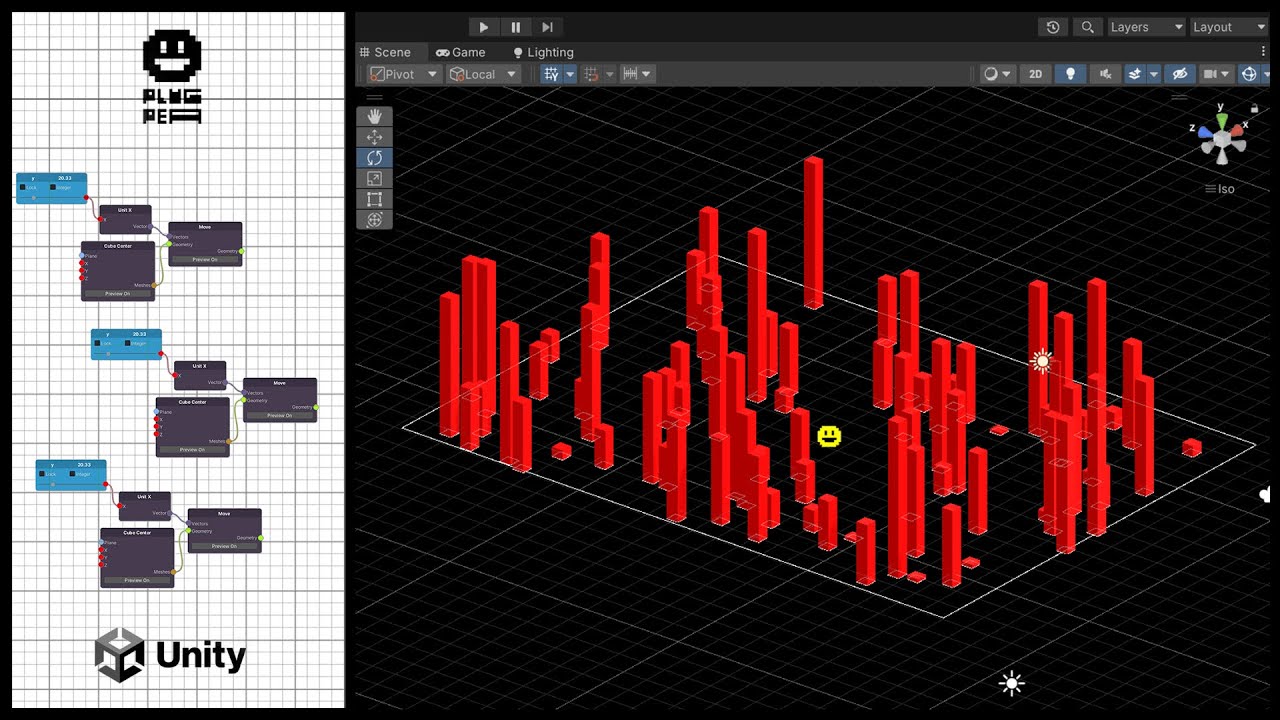Click the Gizmos globe icon
The height and width of the screenshot is (720, 1280).
pyautogui.click(x=1249, y=74)
